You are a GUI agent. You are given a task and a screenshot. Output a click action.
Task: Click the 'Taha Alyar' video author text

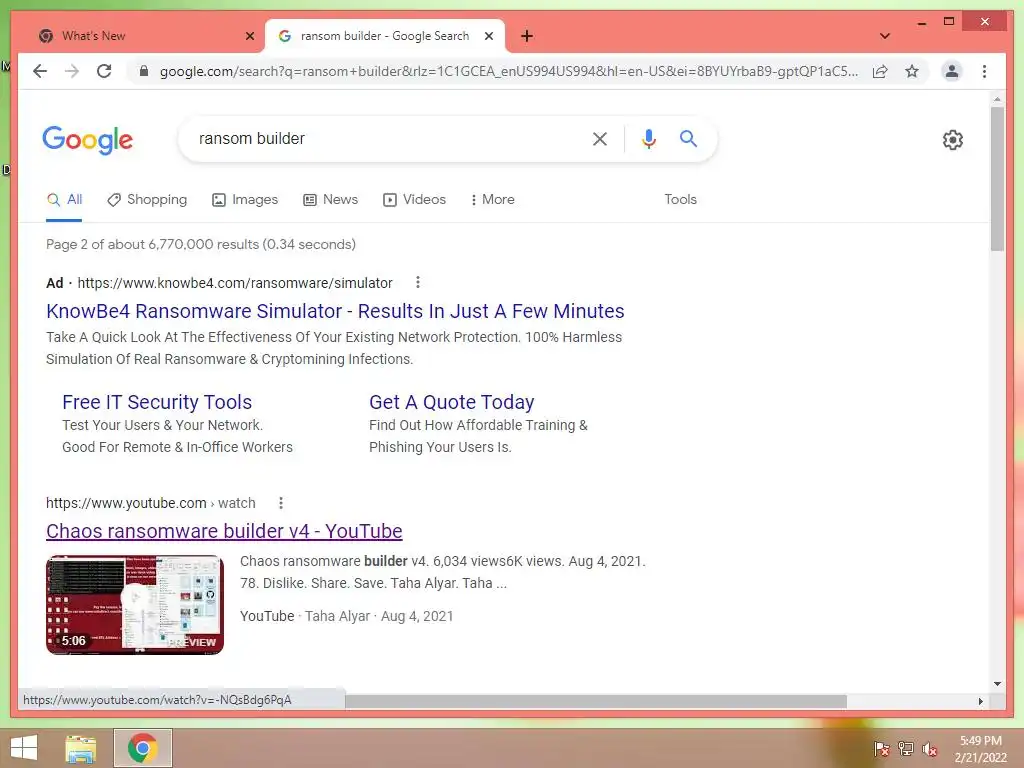tap(338, 616)
